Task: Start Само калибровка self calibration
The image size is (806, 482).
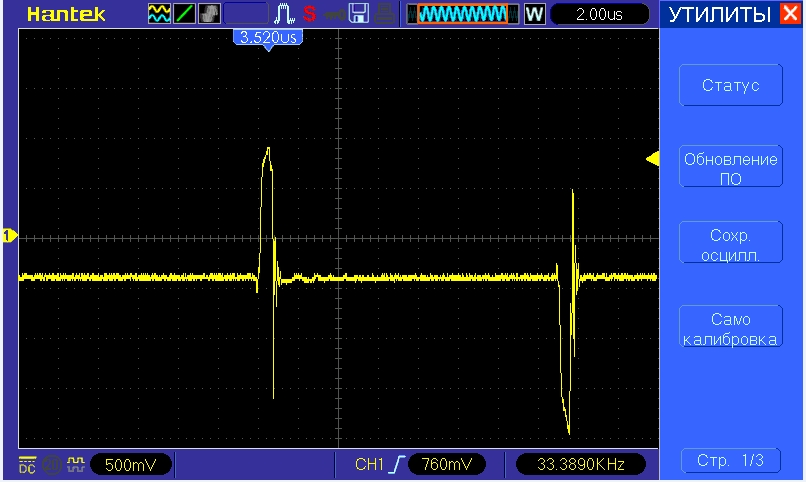Action: [x=730, y=328]
